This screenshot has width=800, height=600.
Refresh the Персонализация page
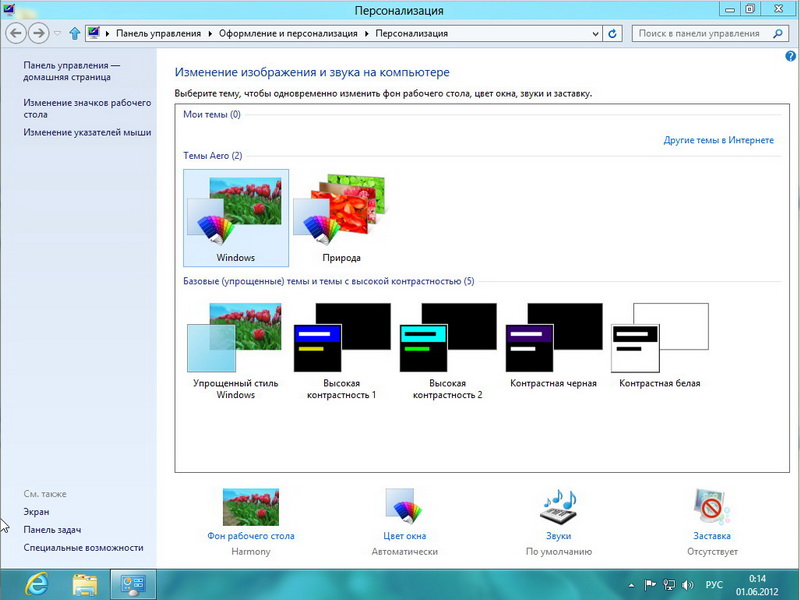tap(612, 34)
